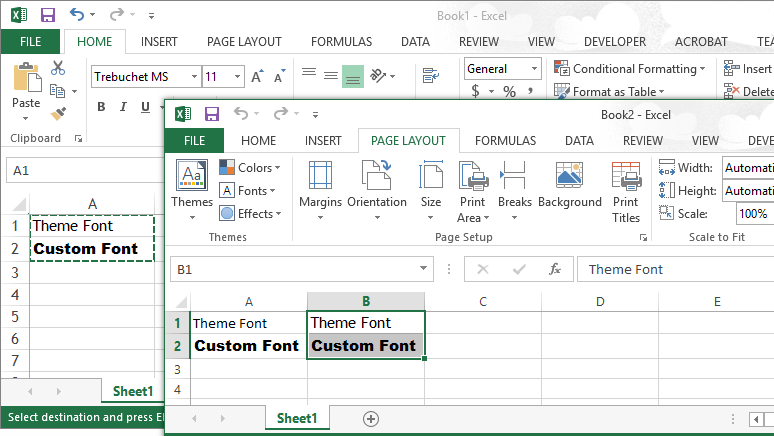774x436 pixels.
Task: Add a new sheet in Book2
Action: point(371,418)
